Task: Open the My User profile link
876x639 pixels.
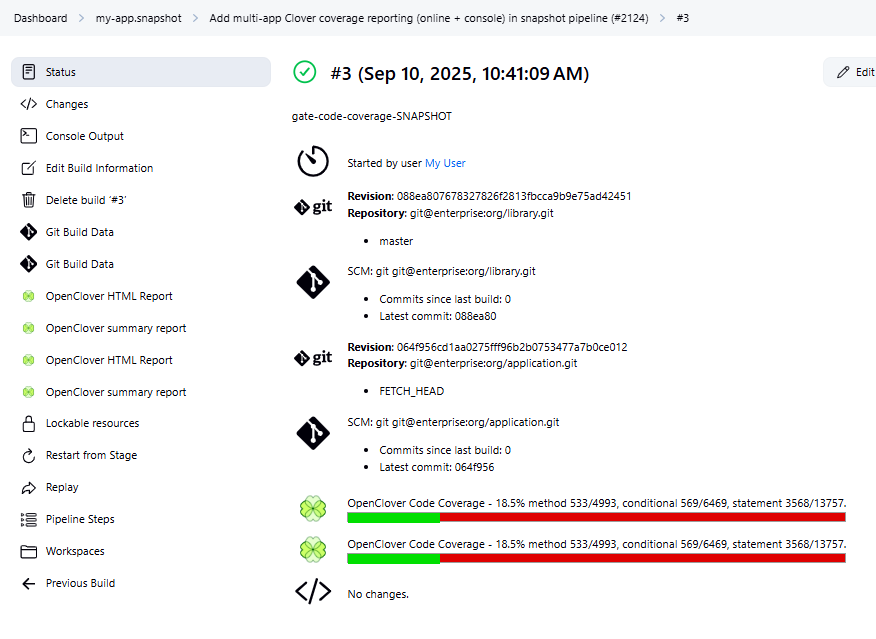Action: coord(445,163)
